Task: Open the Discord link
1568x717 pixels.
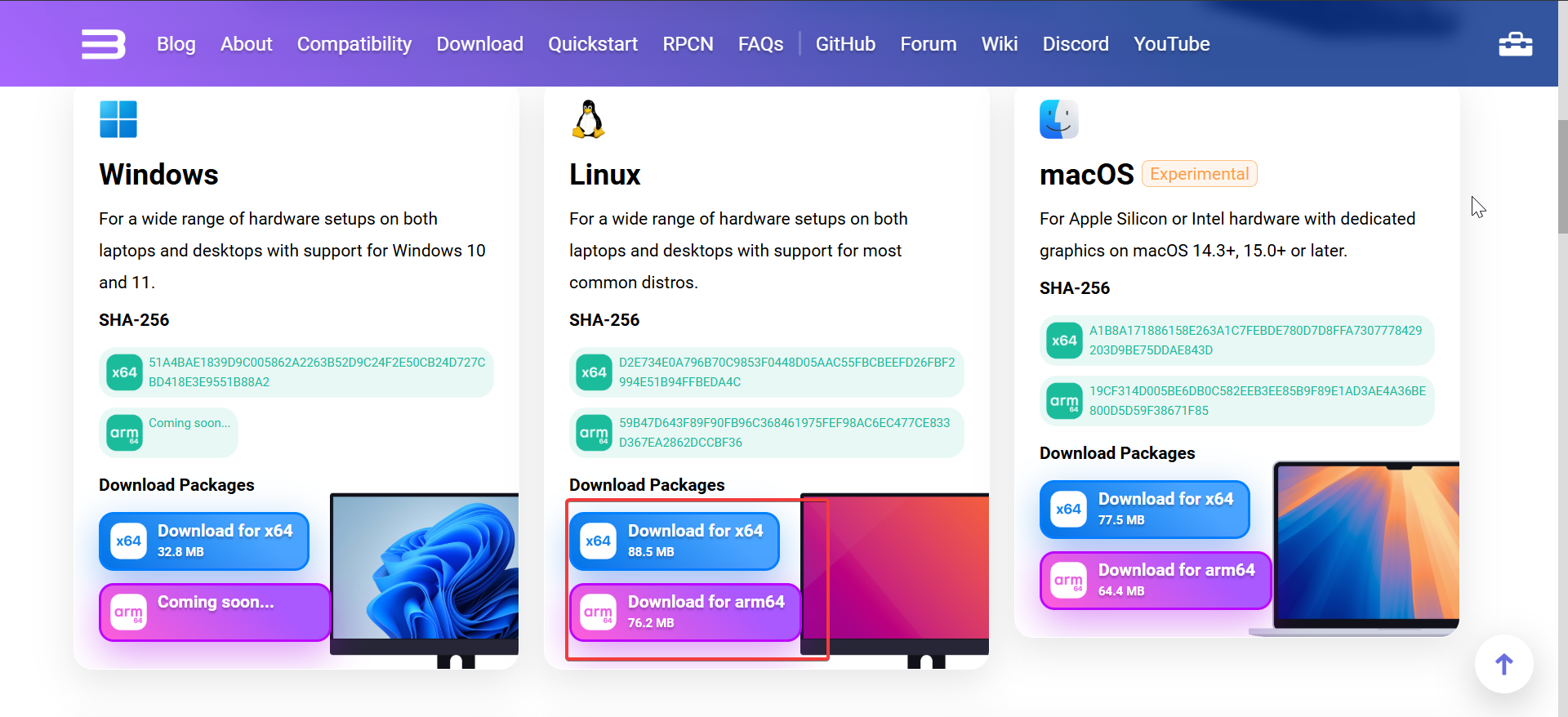Action: pos(1076,44)
